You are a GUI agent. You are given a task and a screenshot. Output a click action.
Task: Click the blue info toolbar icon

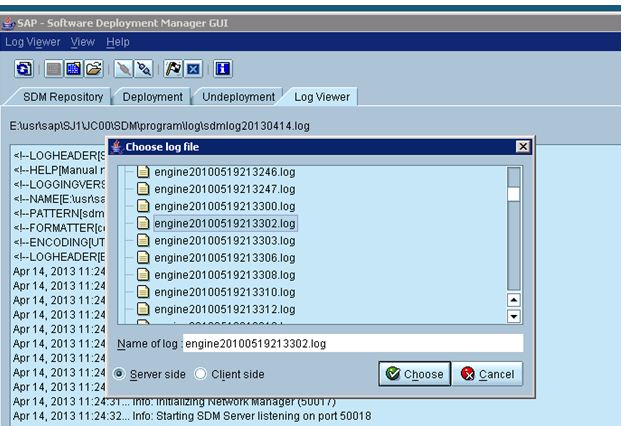coord(223,69)
